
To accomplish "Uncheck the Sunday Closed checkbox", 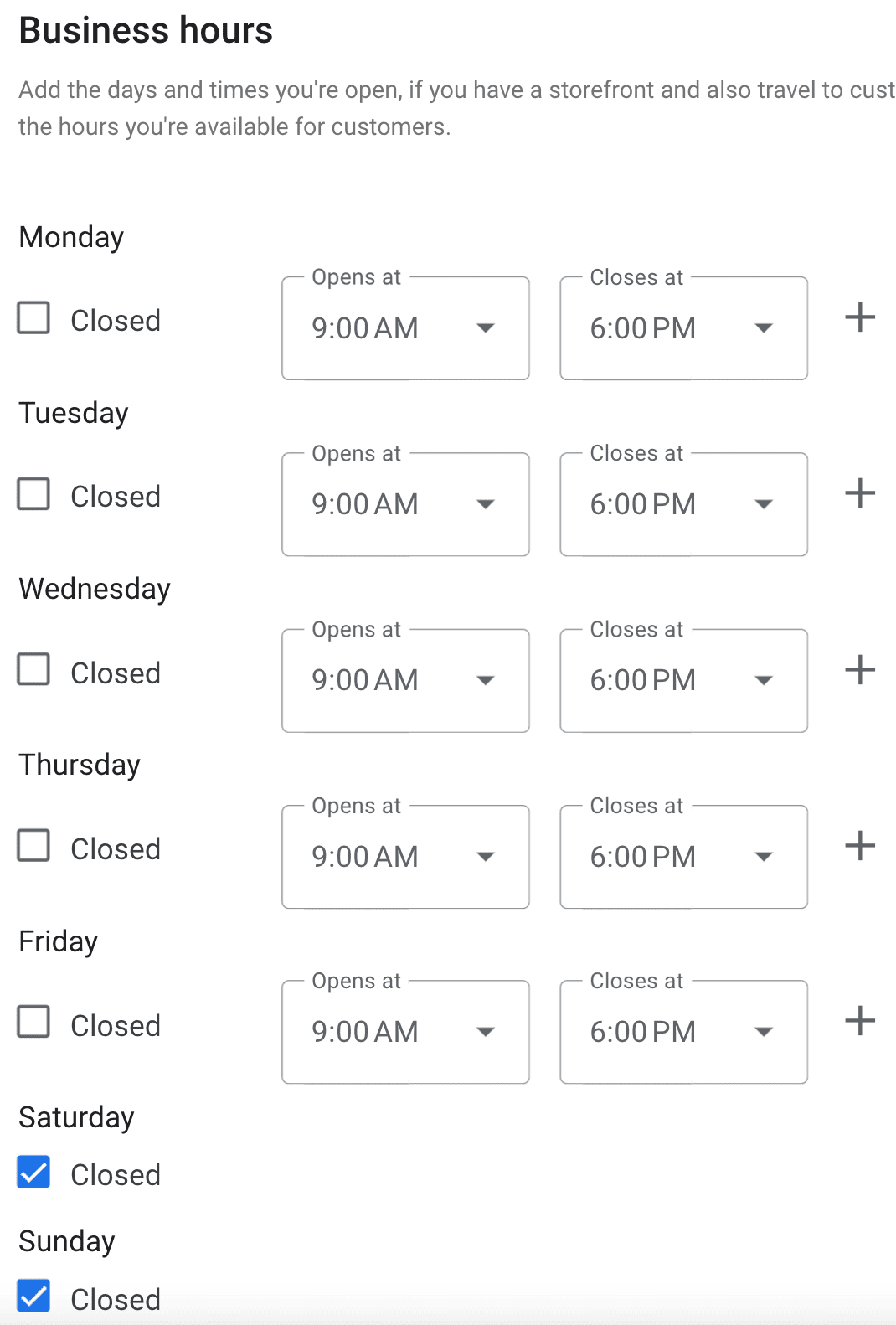I will click(33, 1297).
